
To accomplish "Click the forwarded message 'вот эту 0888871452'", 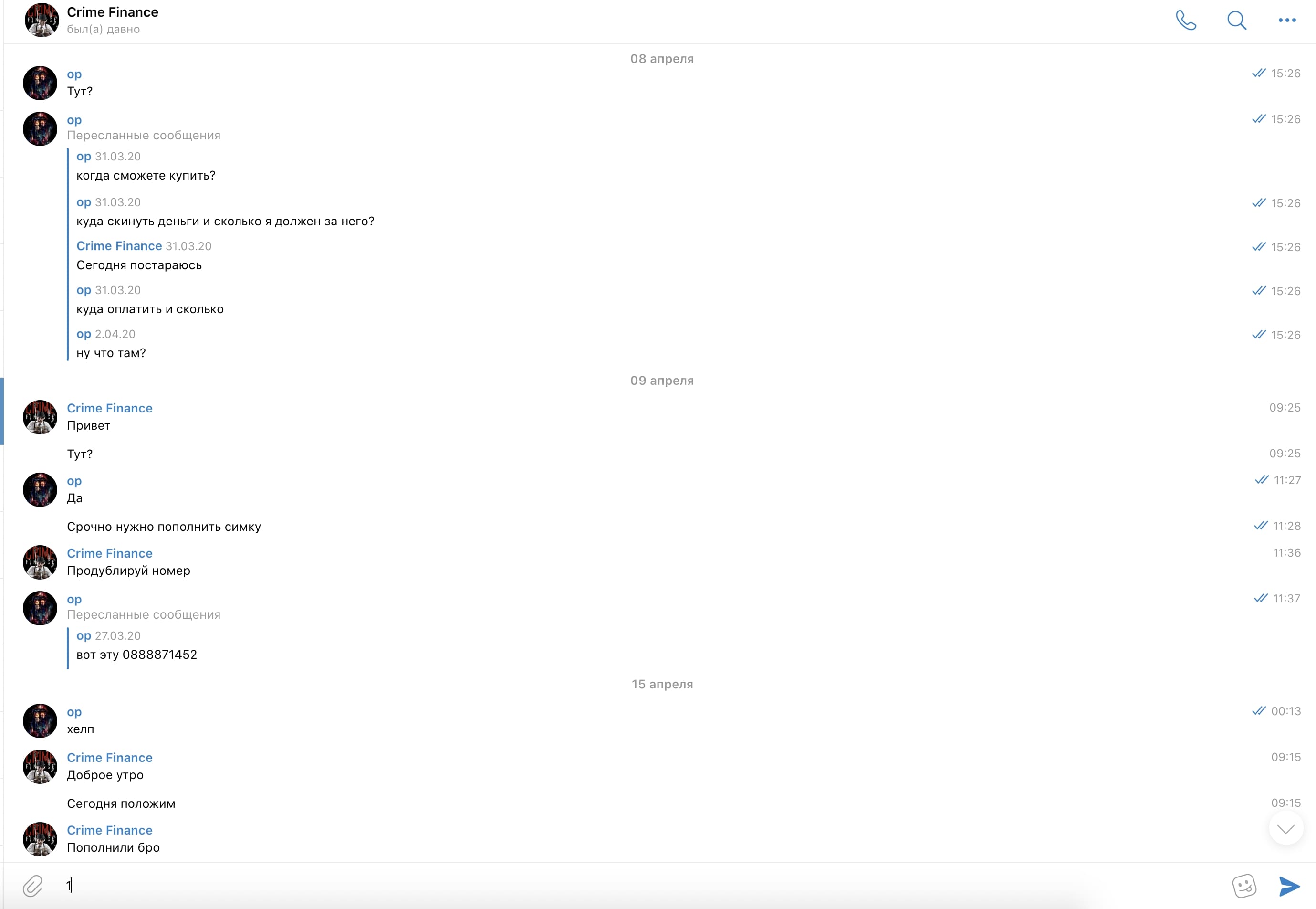I will click(x=136, y=655).
